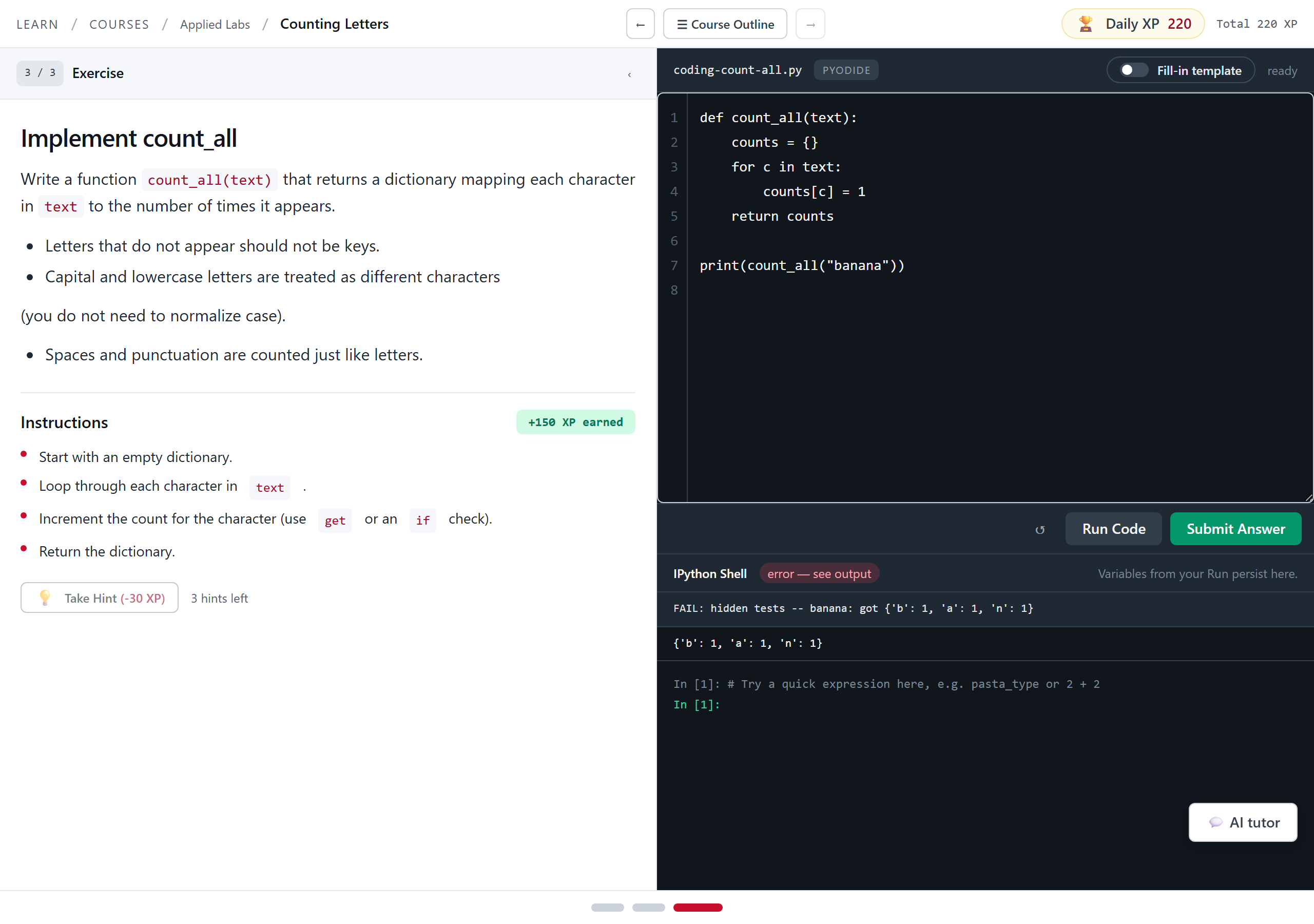Click line number 1 in the editor gutter
Image resolution: width=1314 pixels, height=924 pixels.
673,118
